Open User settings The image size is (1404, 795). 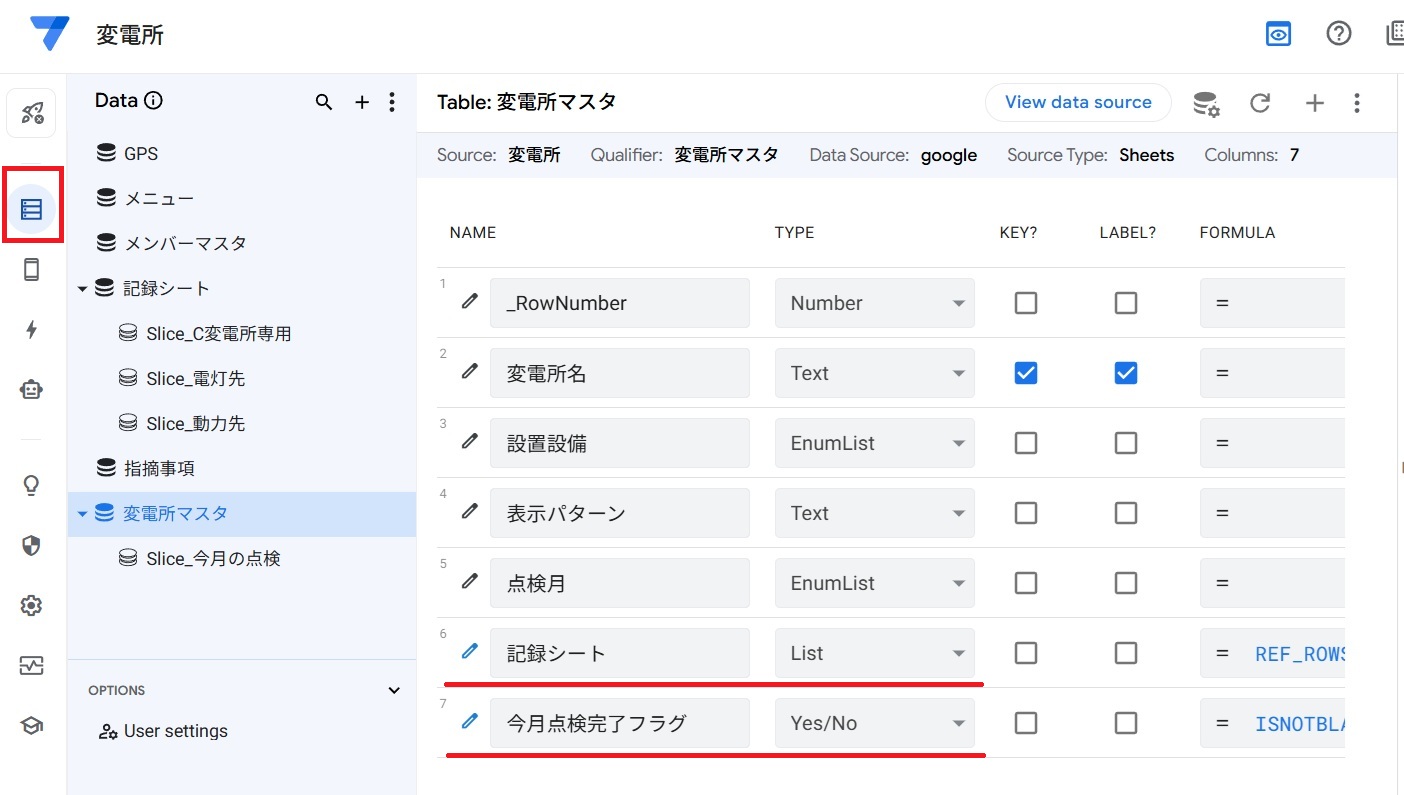point(175,731)
